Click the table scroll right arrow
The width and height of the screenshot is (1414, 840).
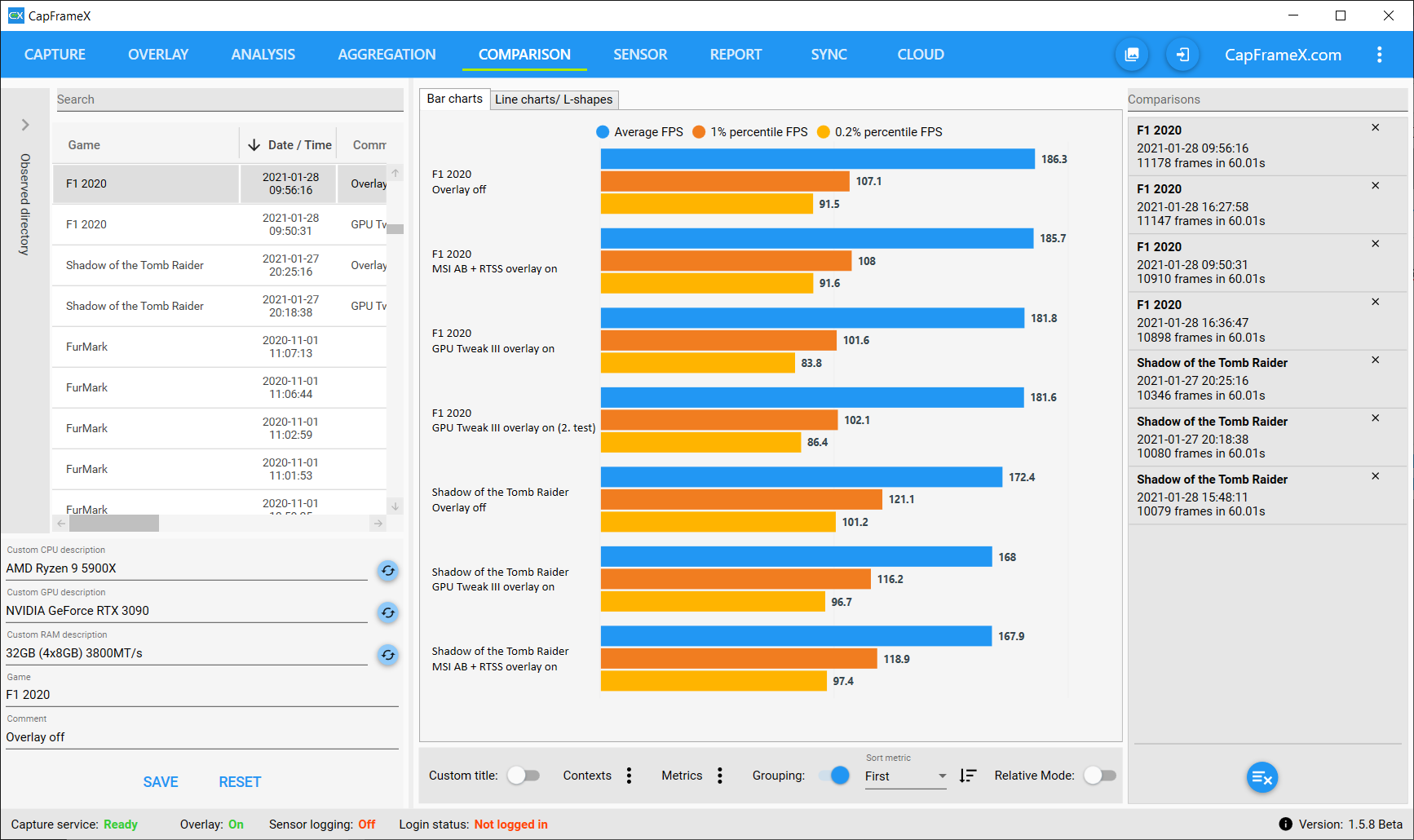click(x=378, y=524)
